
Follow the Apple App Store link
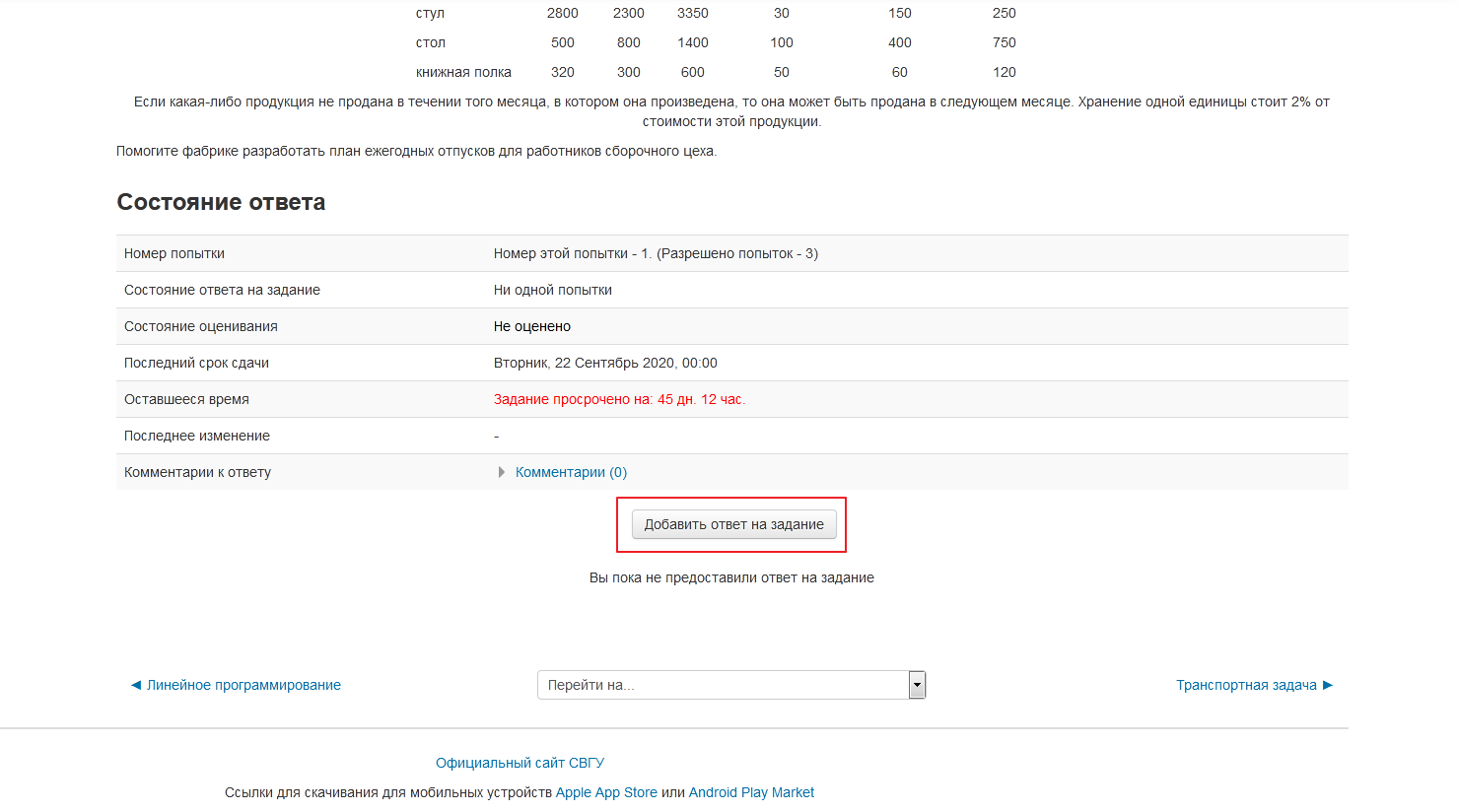point(606,792)
